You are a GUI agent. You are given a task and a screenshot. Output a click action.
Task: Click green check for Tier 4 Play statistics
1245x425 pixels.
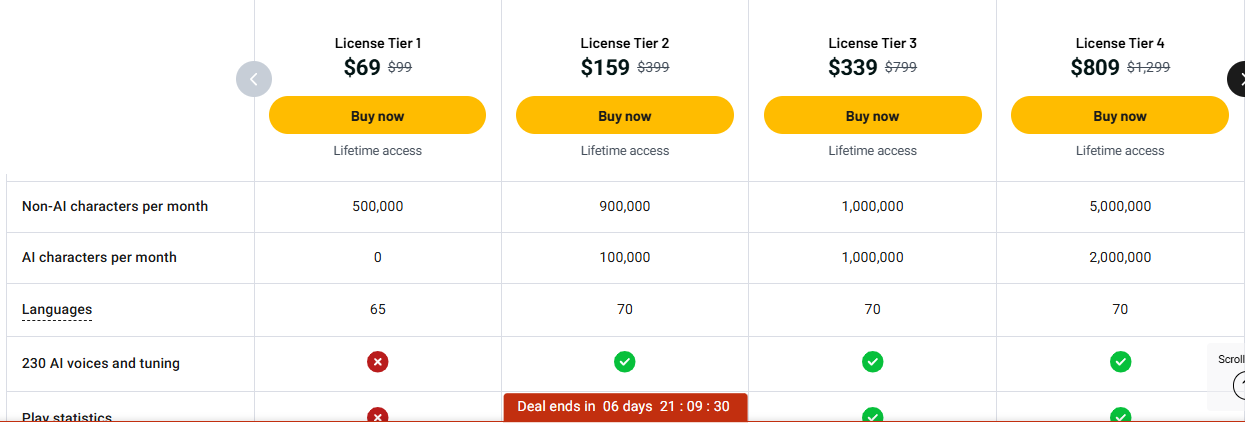[x=1120, y=416]
